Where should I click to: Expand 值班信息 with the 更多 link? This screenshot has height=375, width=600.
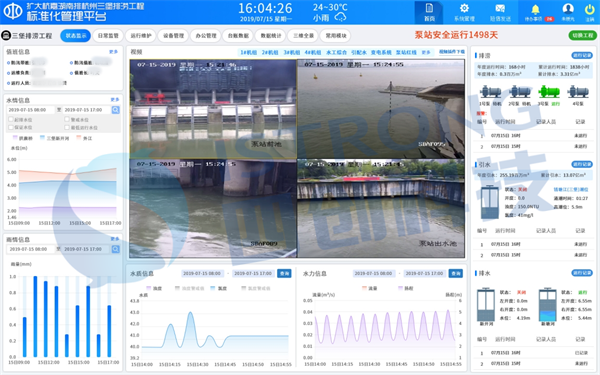tap(114, 52)
